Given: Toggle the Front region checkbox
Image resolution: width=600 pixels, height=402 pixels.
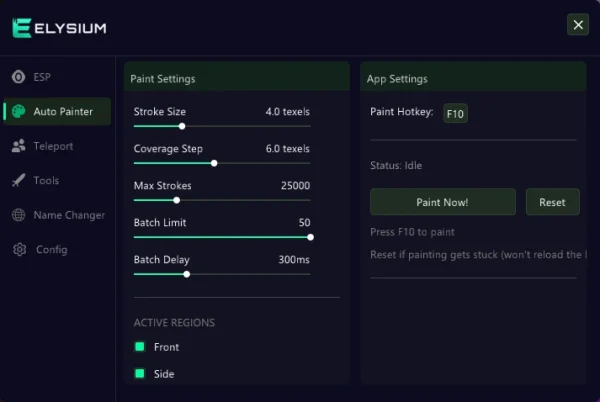Looking at the screenshot, I should point(140,347).
